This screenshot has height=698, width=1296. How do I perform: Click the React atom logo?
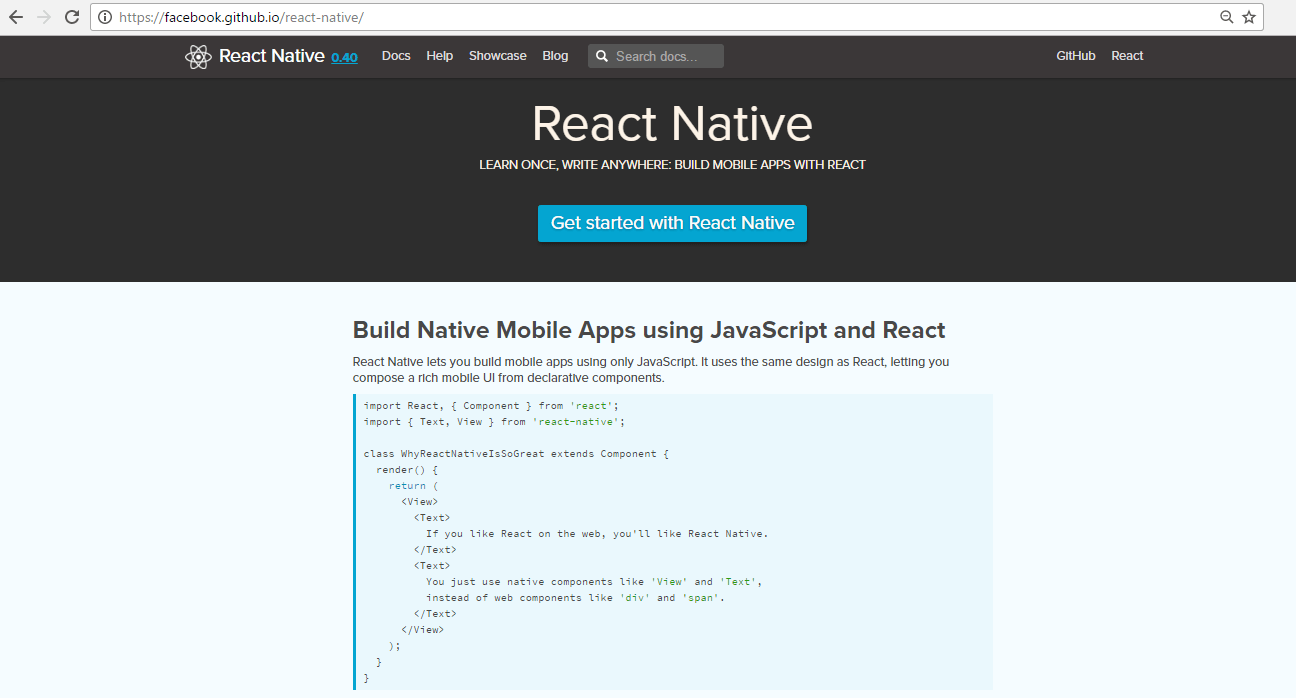(198, 57)
